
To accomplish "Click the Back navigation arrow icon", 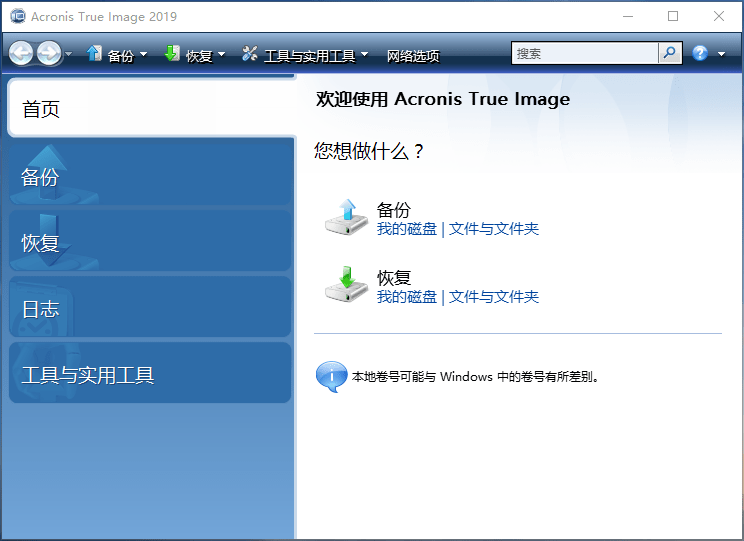I will 21,53.
